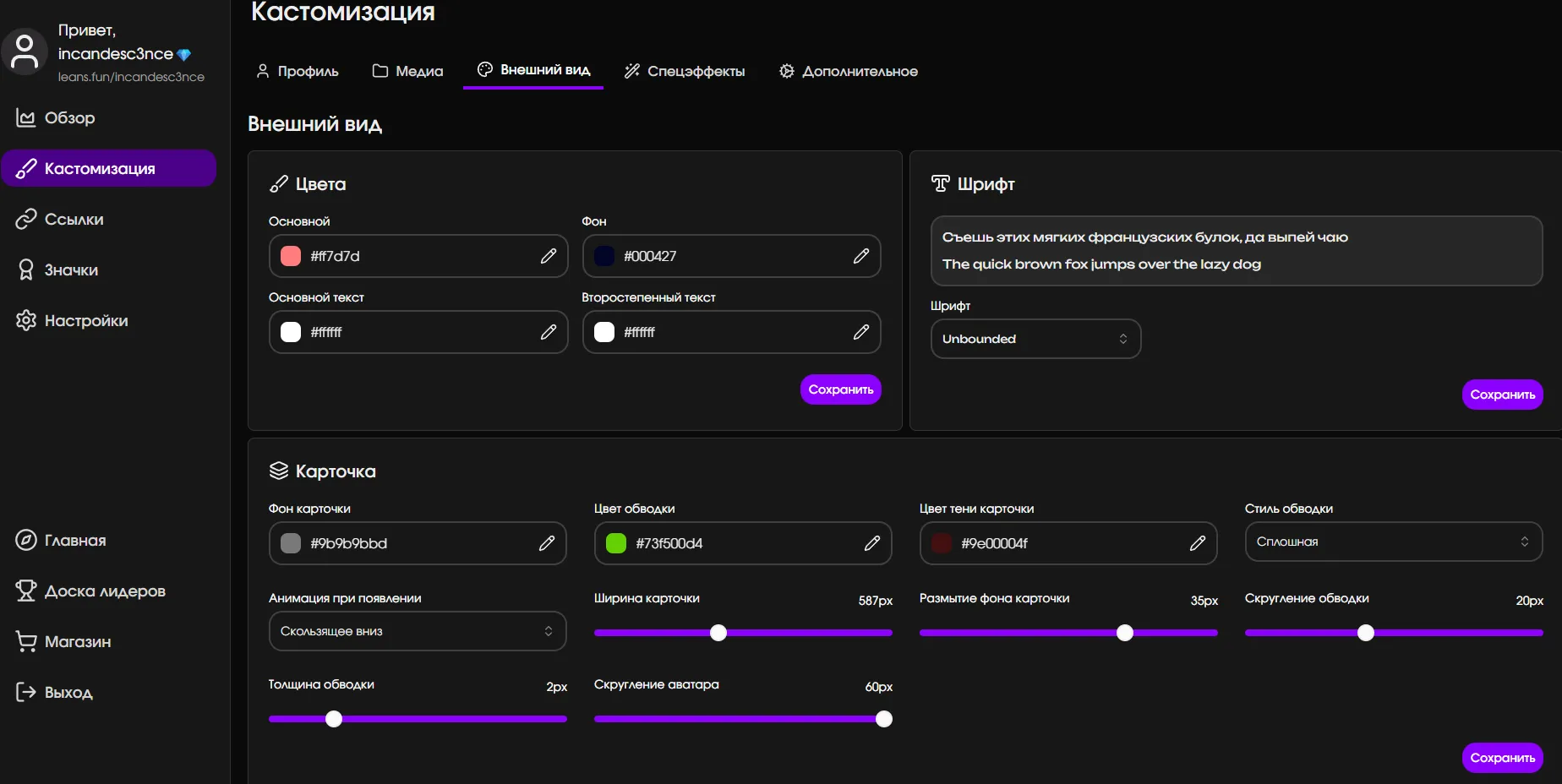
Task: Click the pencil icon for Основной color
Action: coord(548,256)
